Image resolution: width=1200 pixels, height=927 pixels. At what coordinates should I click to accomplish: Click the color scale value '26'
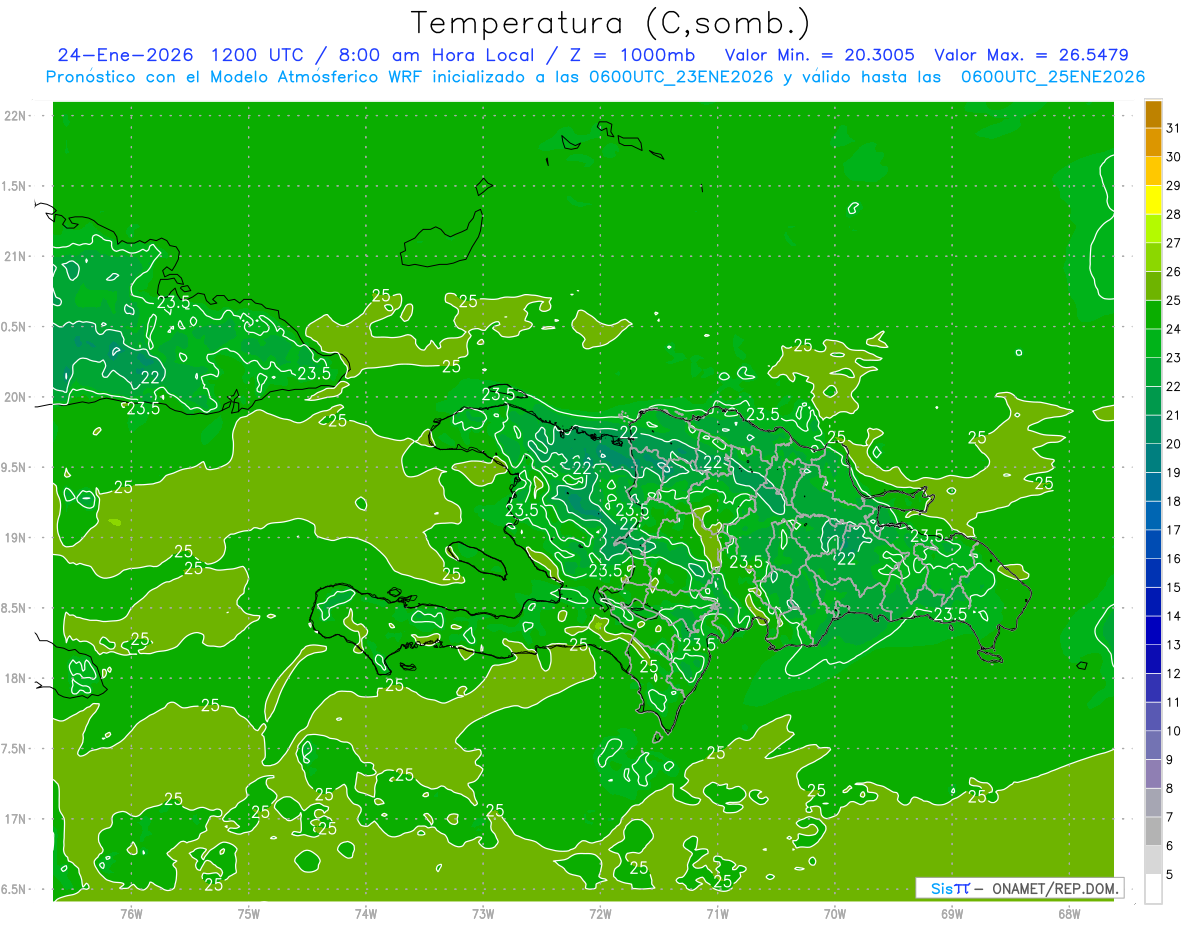[x=1173, y=272]
